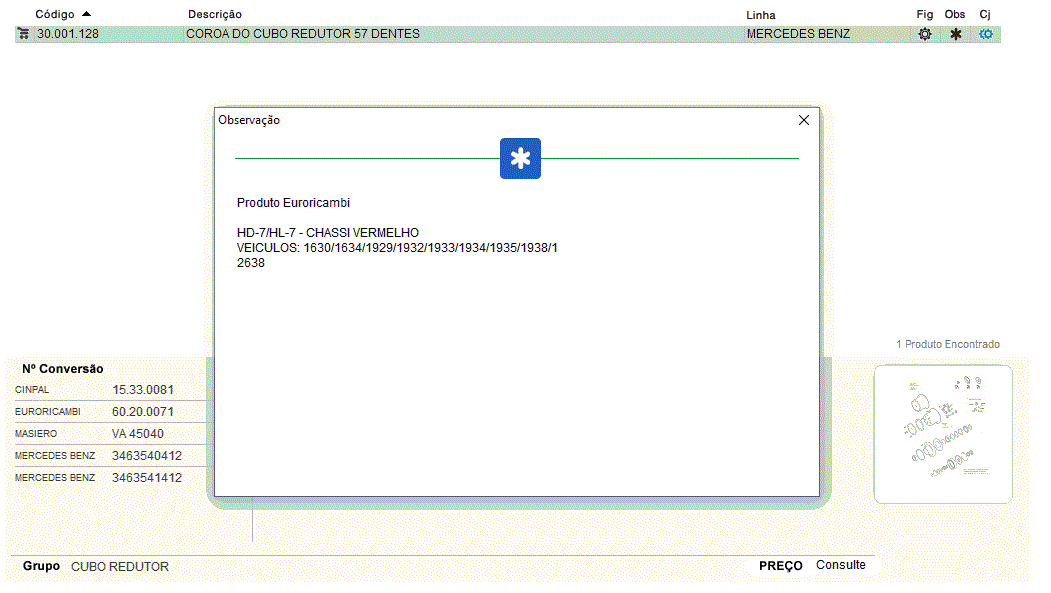This screenshot has width=1051, height=593.
Task: Click the Obs column header
Action: pos(955,15)
